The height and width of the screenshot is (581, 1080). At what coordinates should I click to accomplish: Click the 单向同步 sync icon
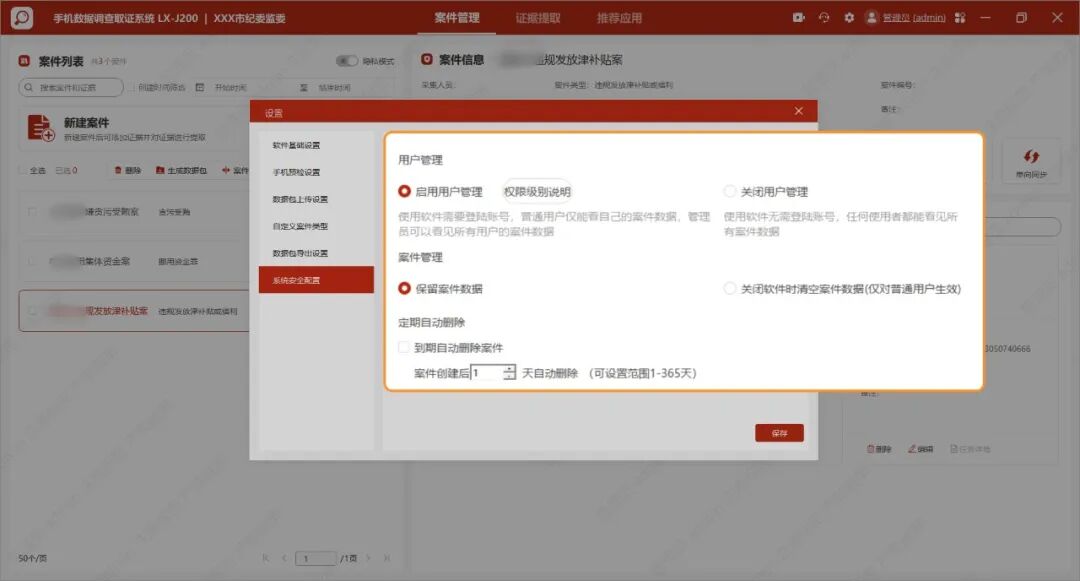pos(1031,156)
